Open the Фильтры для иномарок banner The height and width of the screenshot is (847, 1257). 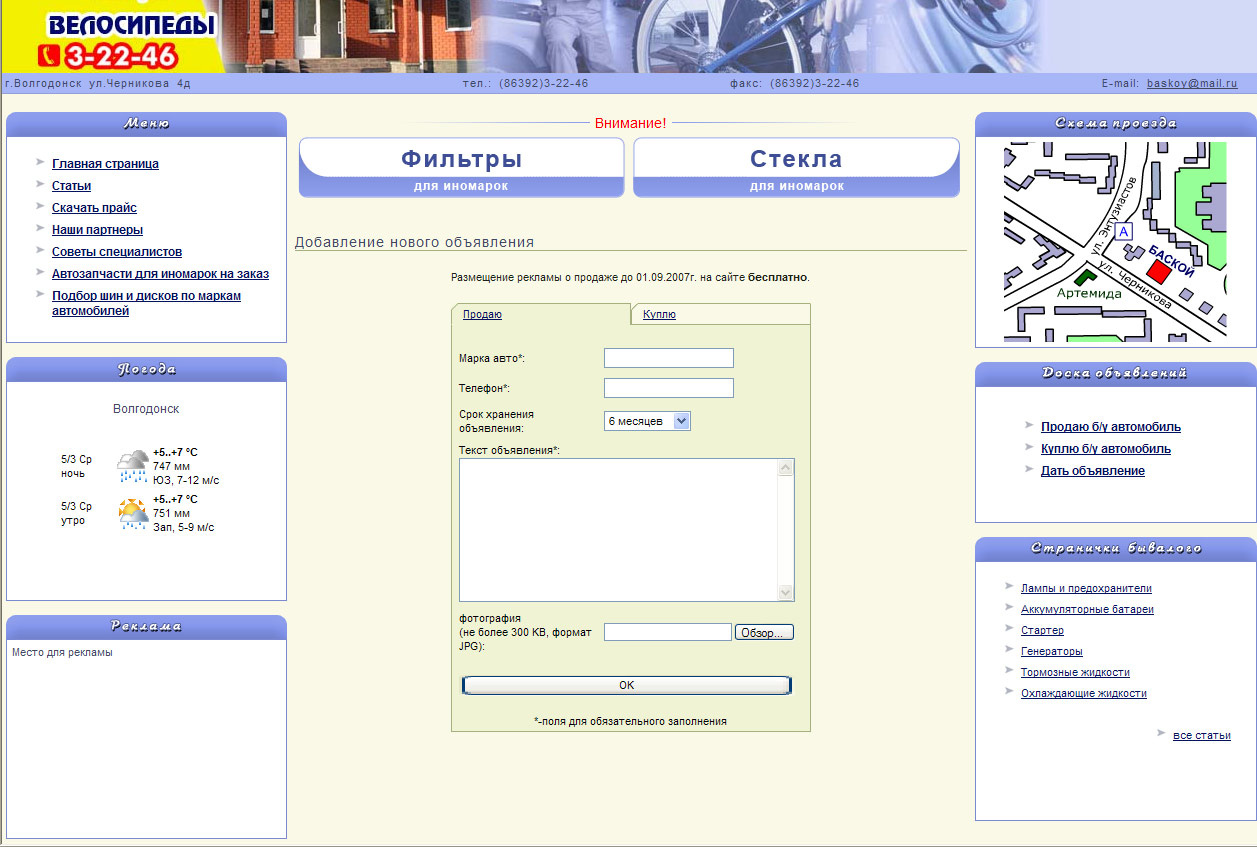pos(461,167)
